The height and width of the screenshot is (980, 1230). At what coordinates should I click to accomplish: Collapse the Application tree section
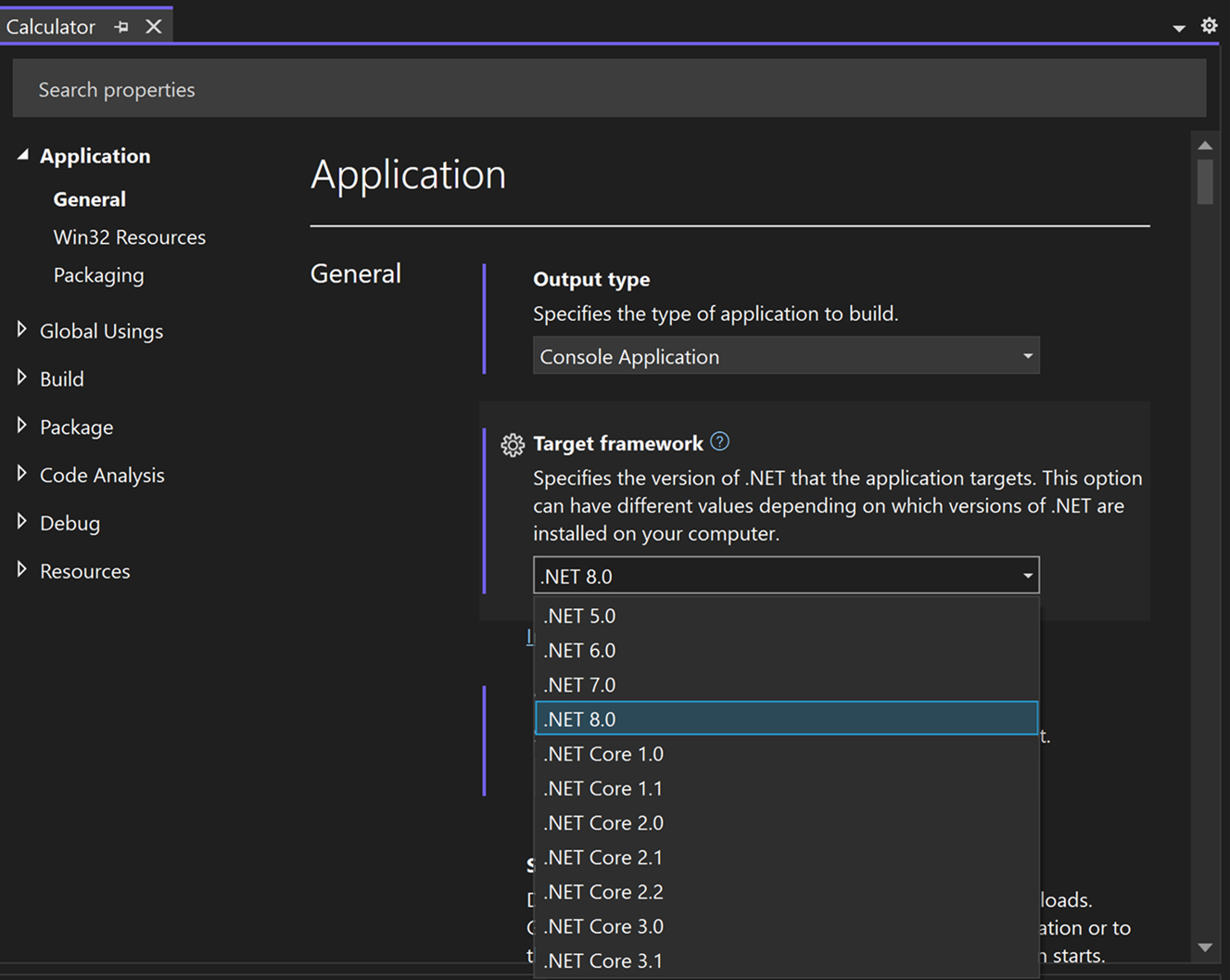coord(22,156)
